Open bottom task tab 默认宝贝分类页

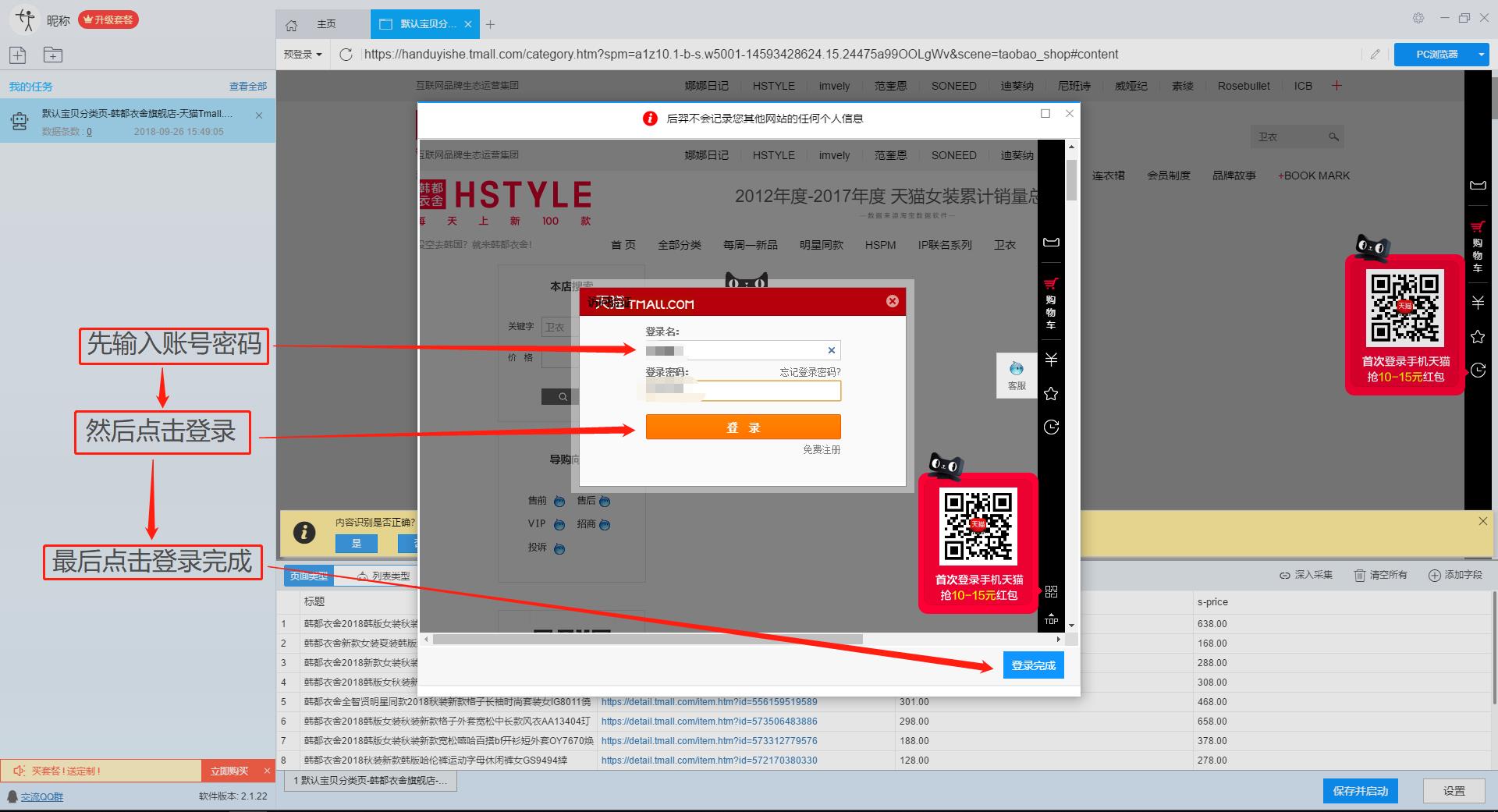coord(371,780)
